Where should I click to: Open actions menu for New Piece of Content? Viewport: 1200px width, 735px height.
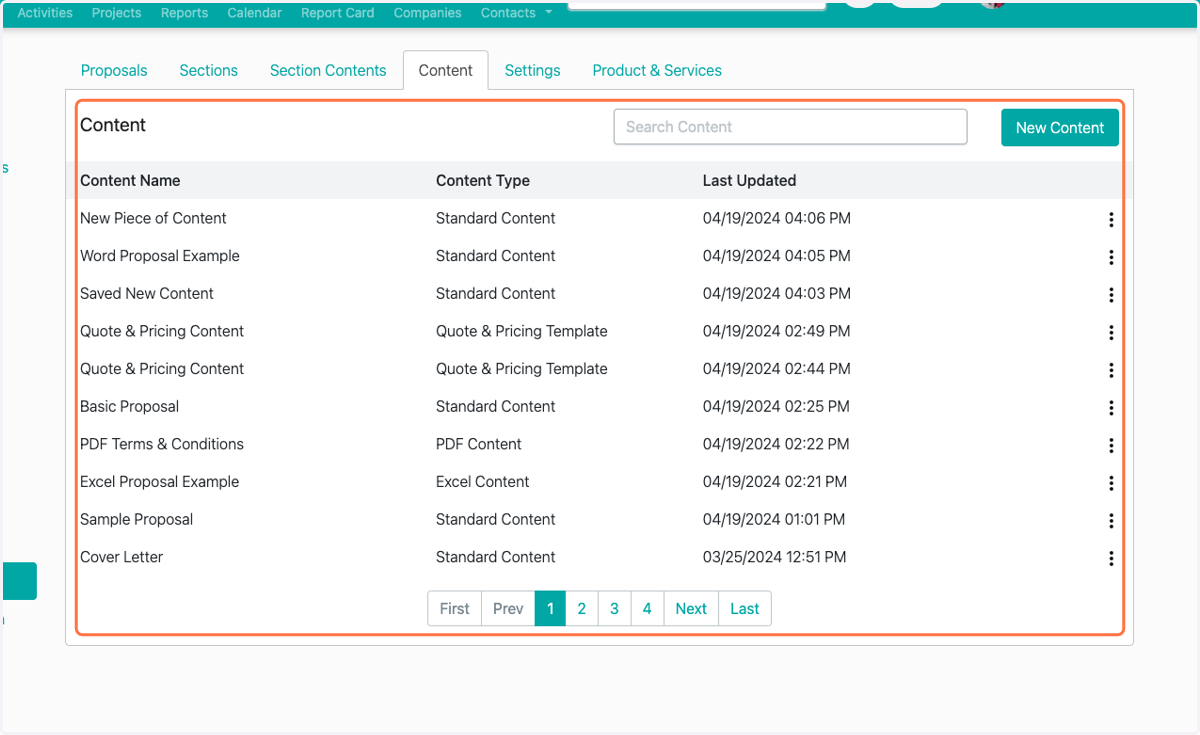pyautogui.click(x=1111, y=220)
